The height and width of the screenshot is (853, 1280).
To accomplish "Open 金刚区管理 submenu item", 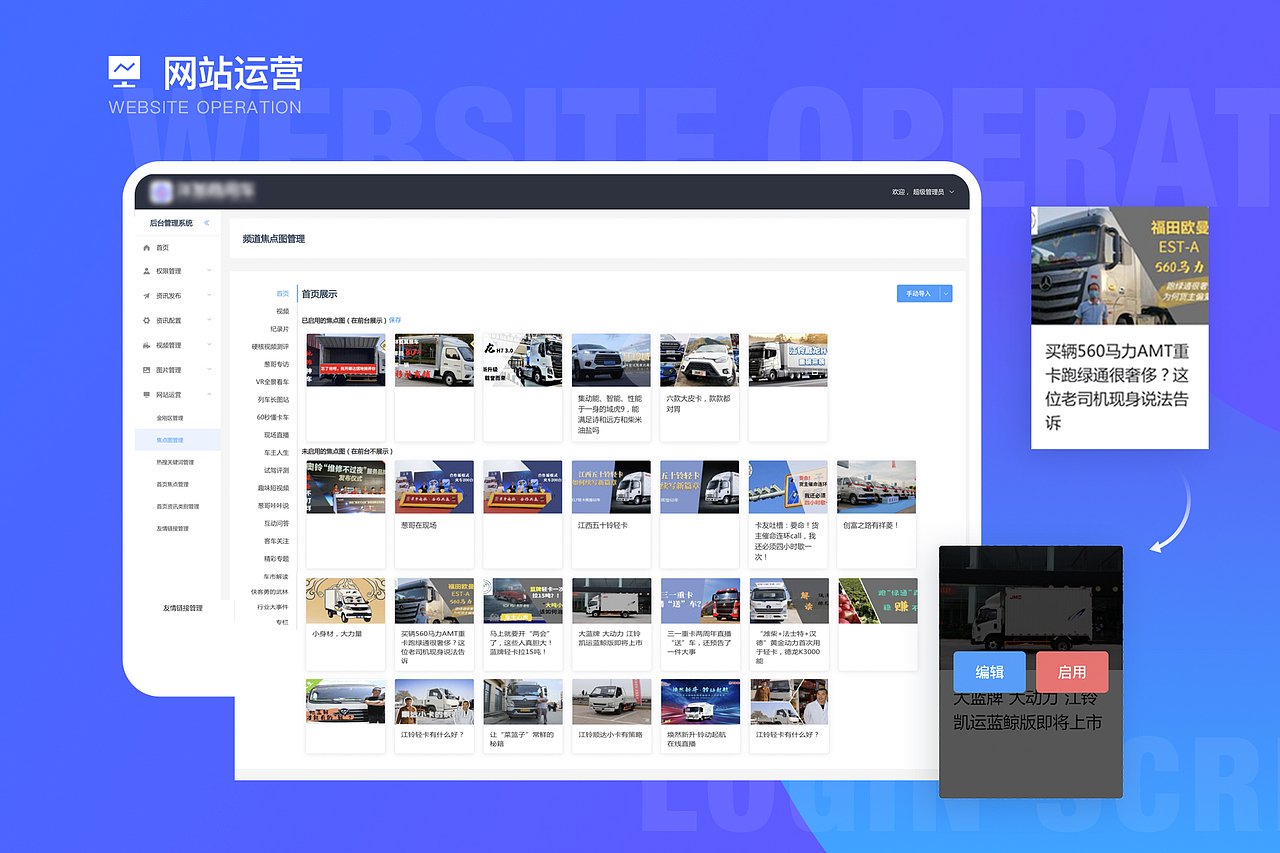I will tap(170, 418).
